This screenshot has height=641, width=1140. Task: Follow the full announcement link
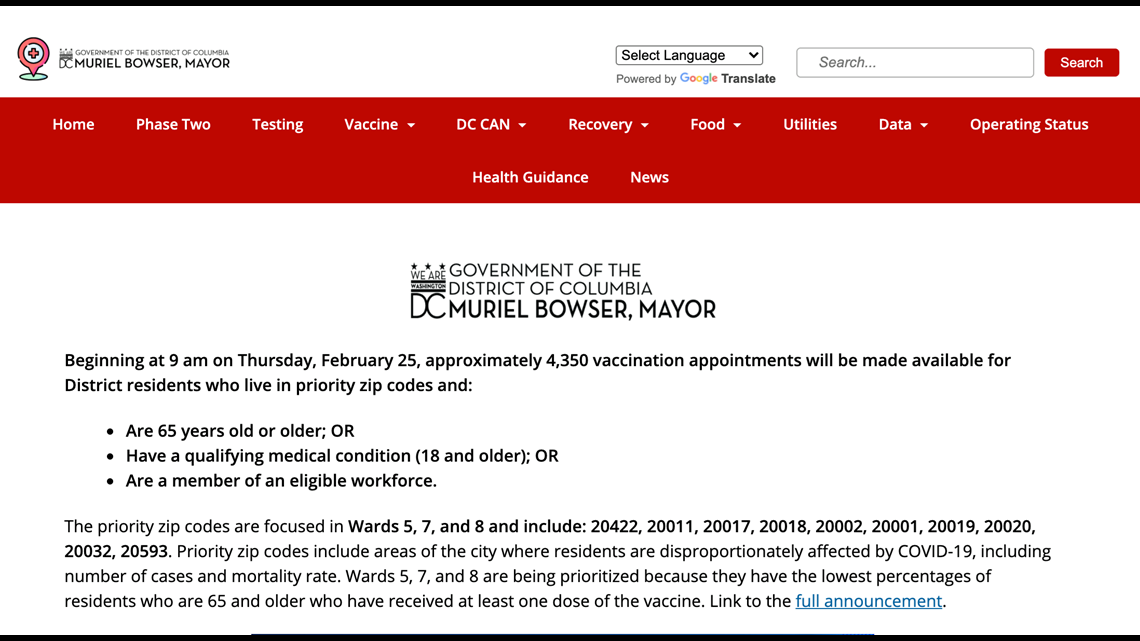pos(869,601)
